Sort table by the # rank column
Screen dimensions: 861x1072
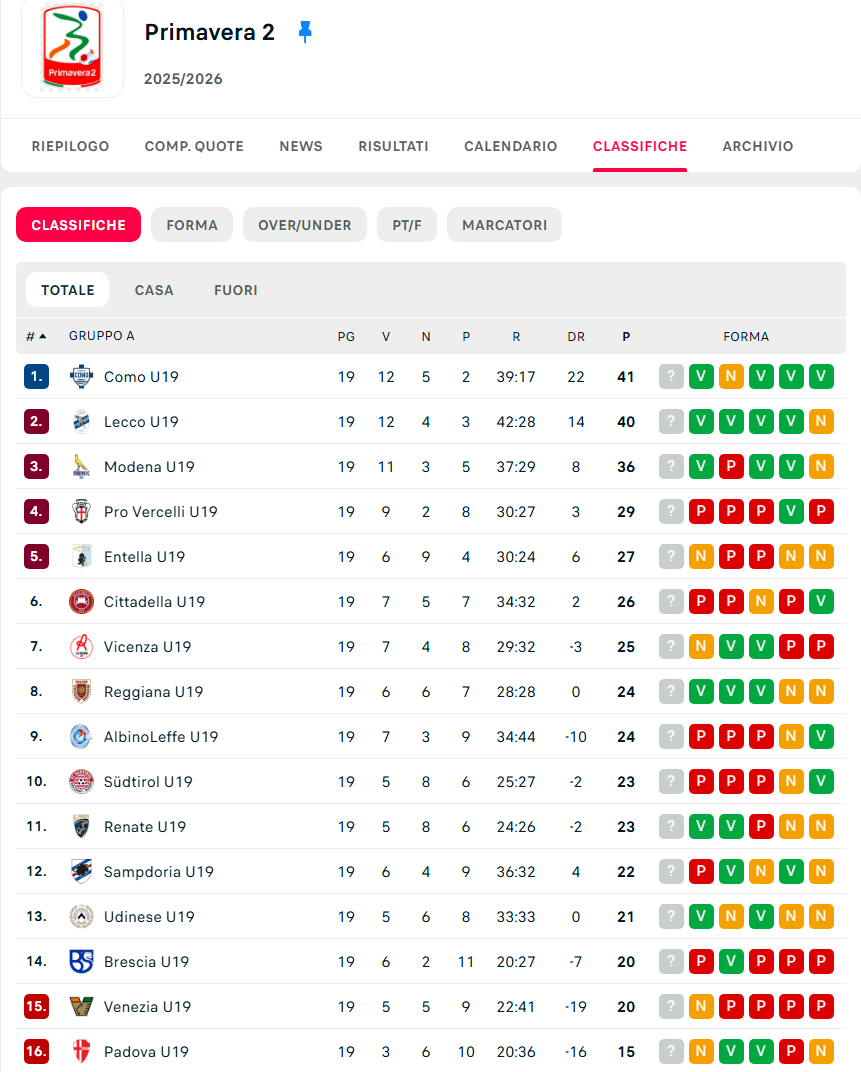click(x=36, y=336)
